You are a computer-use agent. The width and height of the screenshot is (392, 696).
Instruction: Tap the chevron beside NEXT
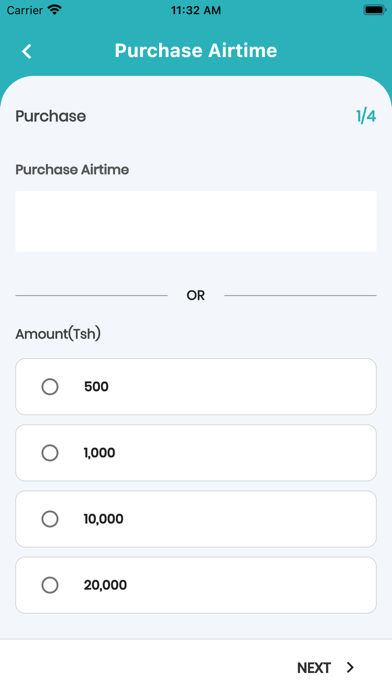click(350, 667)
